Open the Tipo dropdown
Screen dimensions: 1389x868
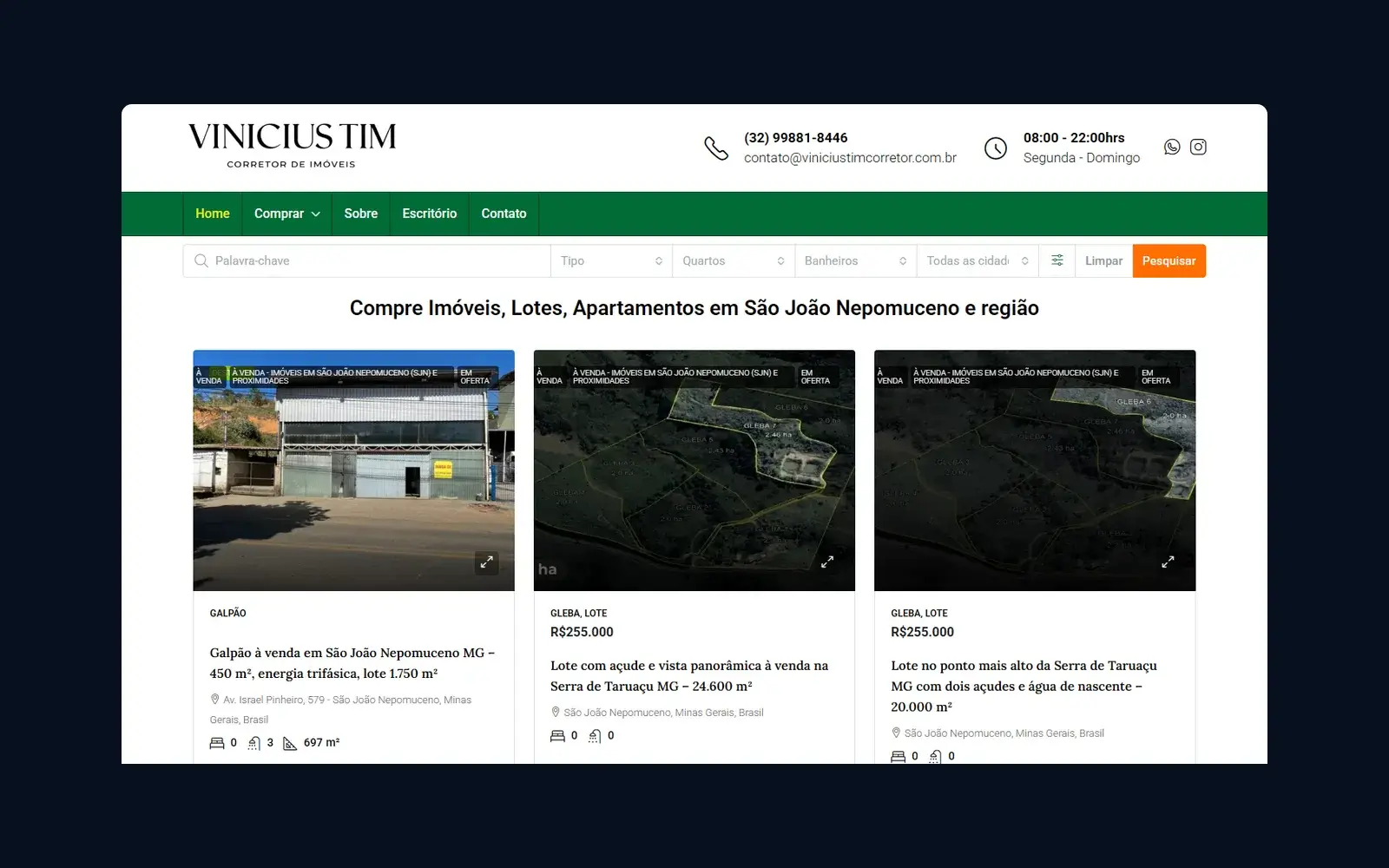point(611,260)
